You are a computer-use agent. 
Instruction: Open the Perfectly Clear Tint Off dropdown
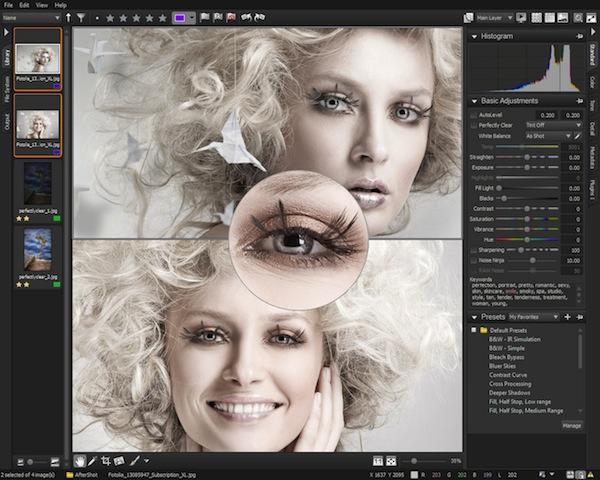pos(553,125)
